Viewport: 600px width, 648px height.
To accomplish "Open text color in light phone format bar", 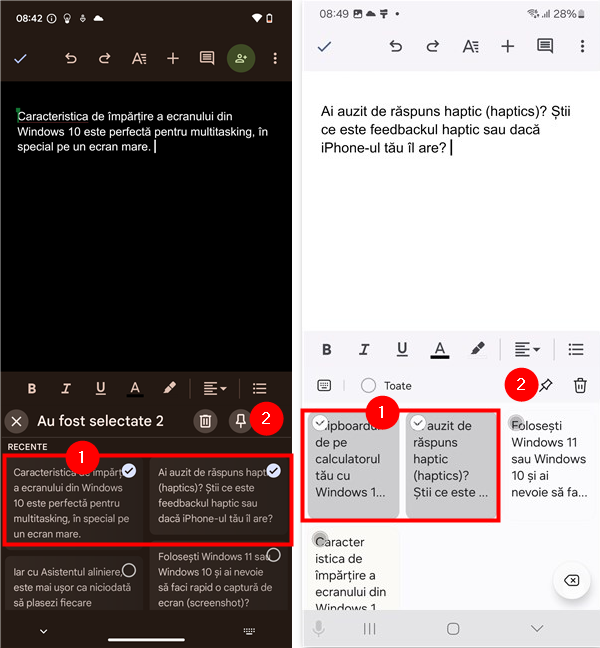I will click(x=440, y=350).
